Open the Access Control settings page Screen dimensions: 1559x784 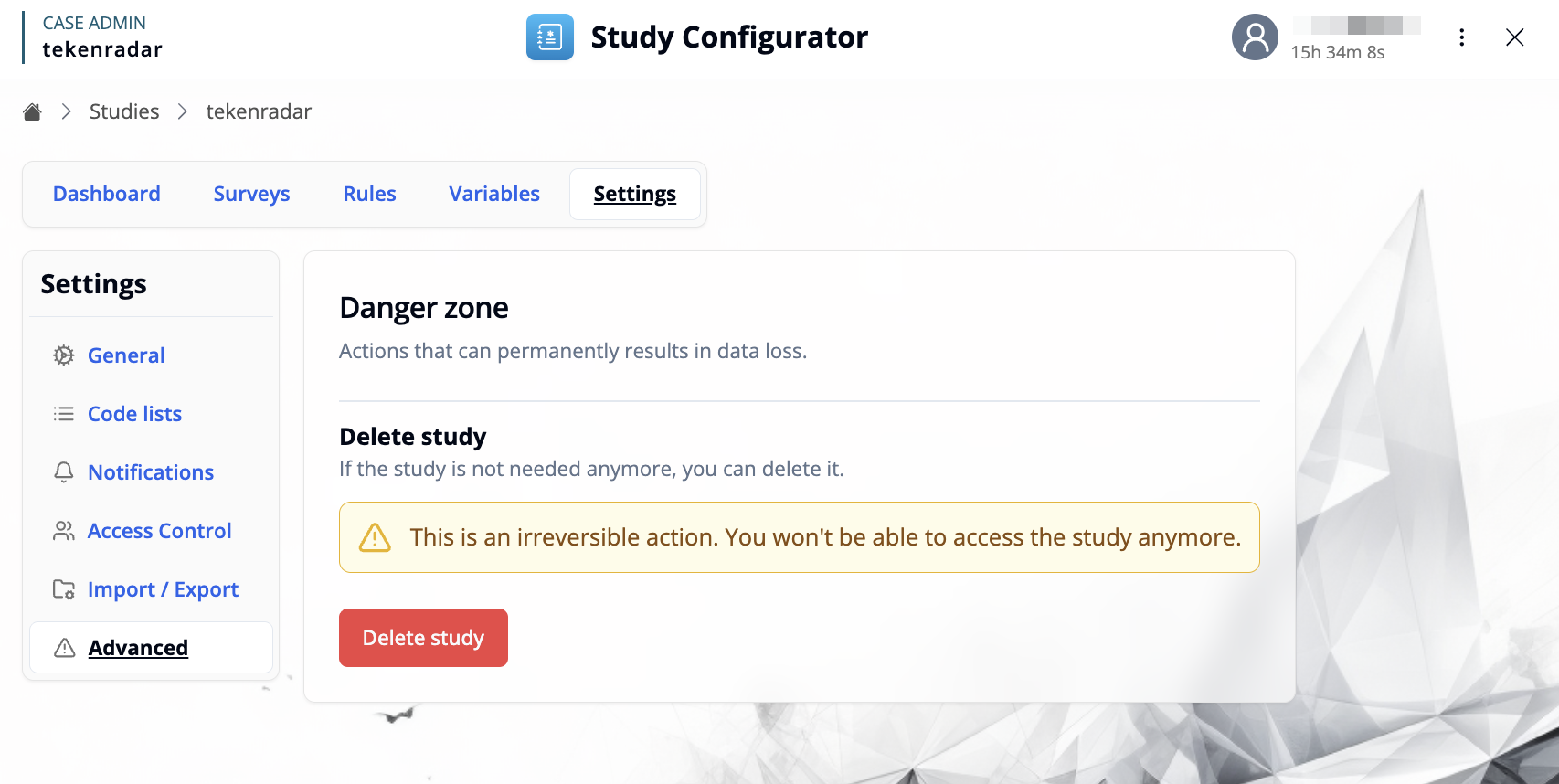159,531
